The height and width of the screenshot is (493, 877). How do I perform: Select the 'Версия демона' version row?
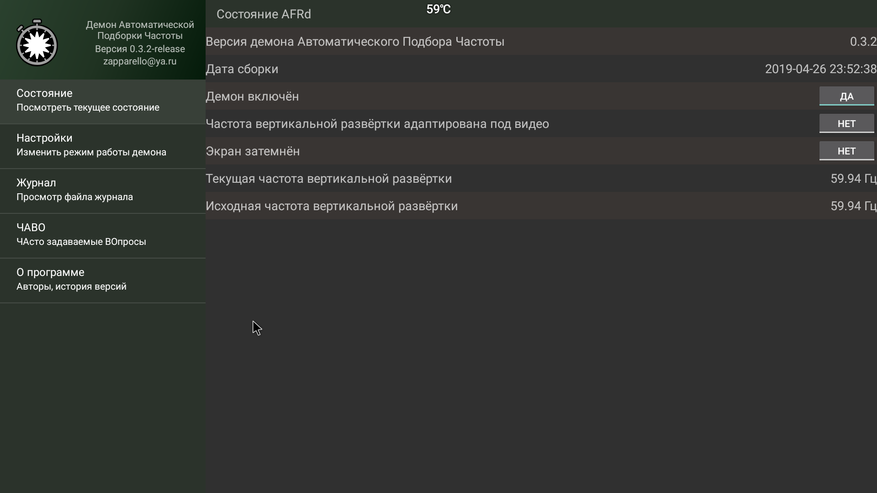[x=541, y=41]
